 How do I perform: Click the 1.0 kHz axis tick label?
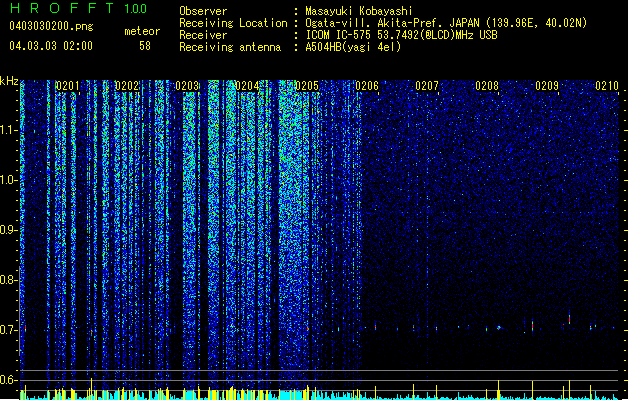coord(8,180)
